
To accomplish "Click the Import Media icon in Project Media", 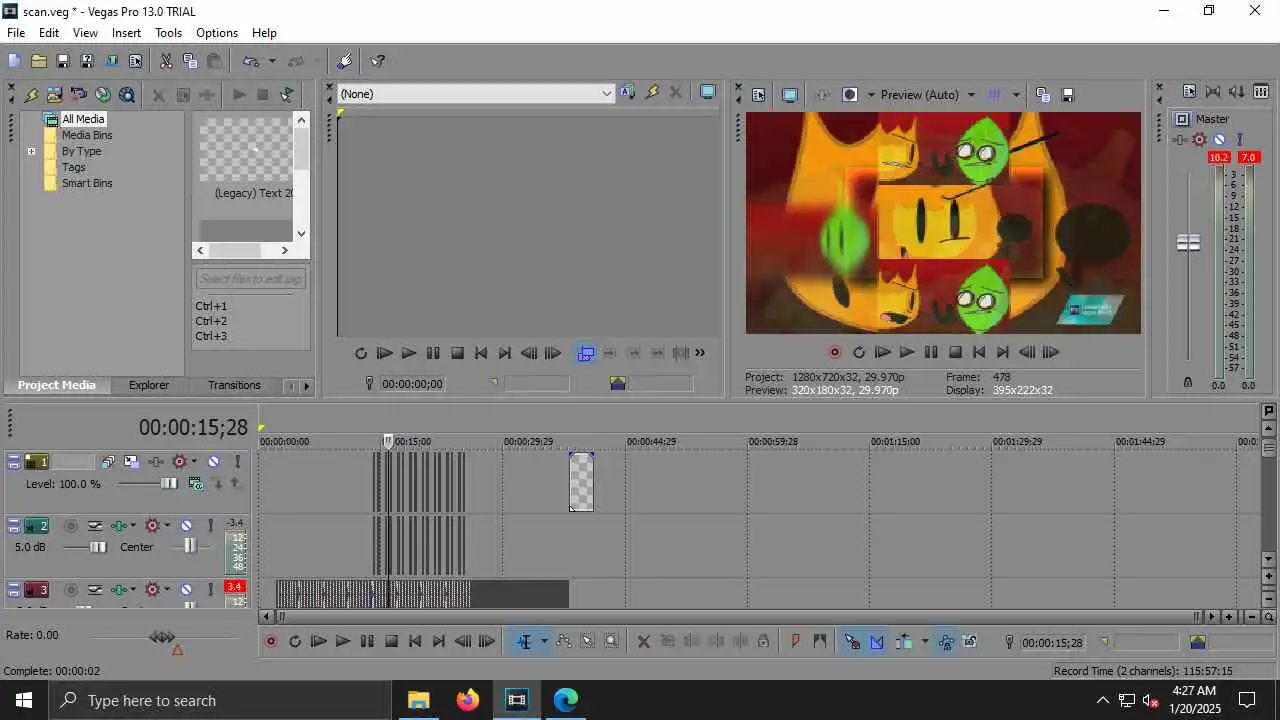I will (31, 95).
